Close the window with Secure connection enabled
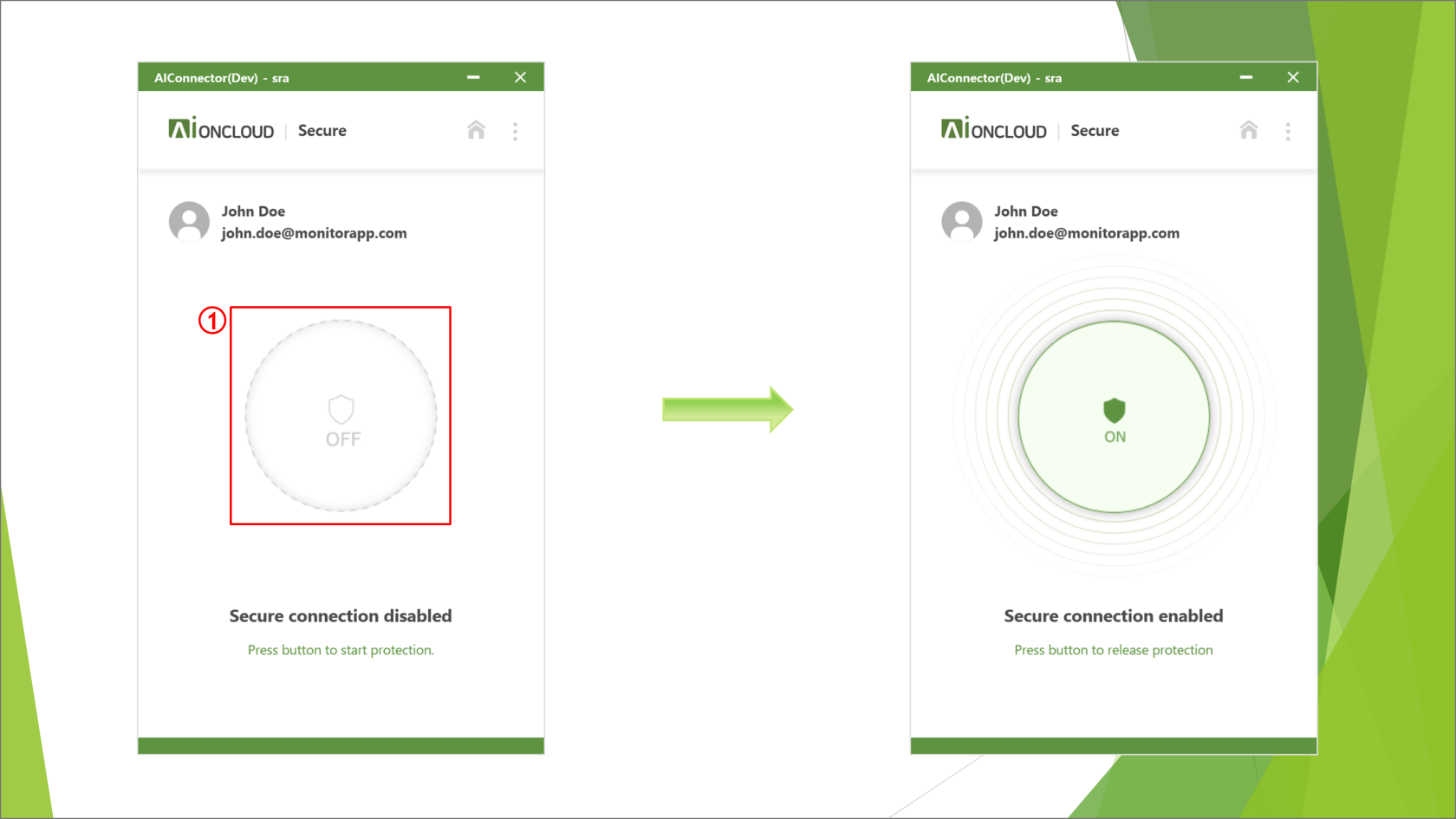The image size is (1456, 819). (x=1292, y=77)
